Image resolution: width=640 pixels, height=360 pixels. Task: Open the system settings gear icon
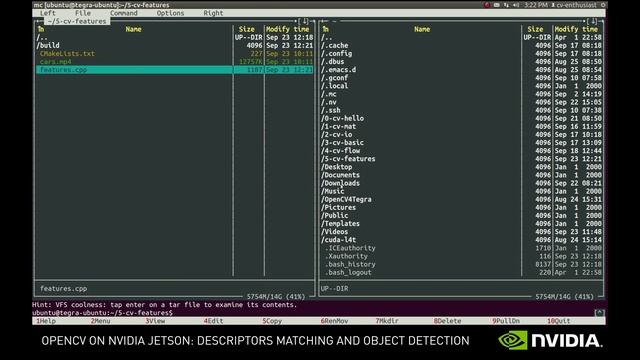[603, 5]
